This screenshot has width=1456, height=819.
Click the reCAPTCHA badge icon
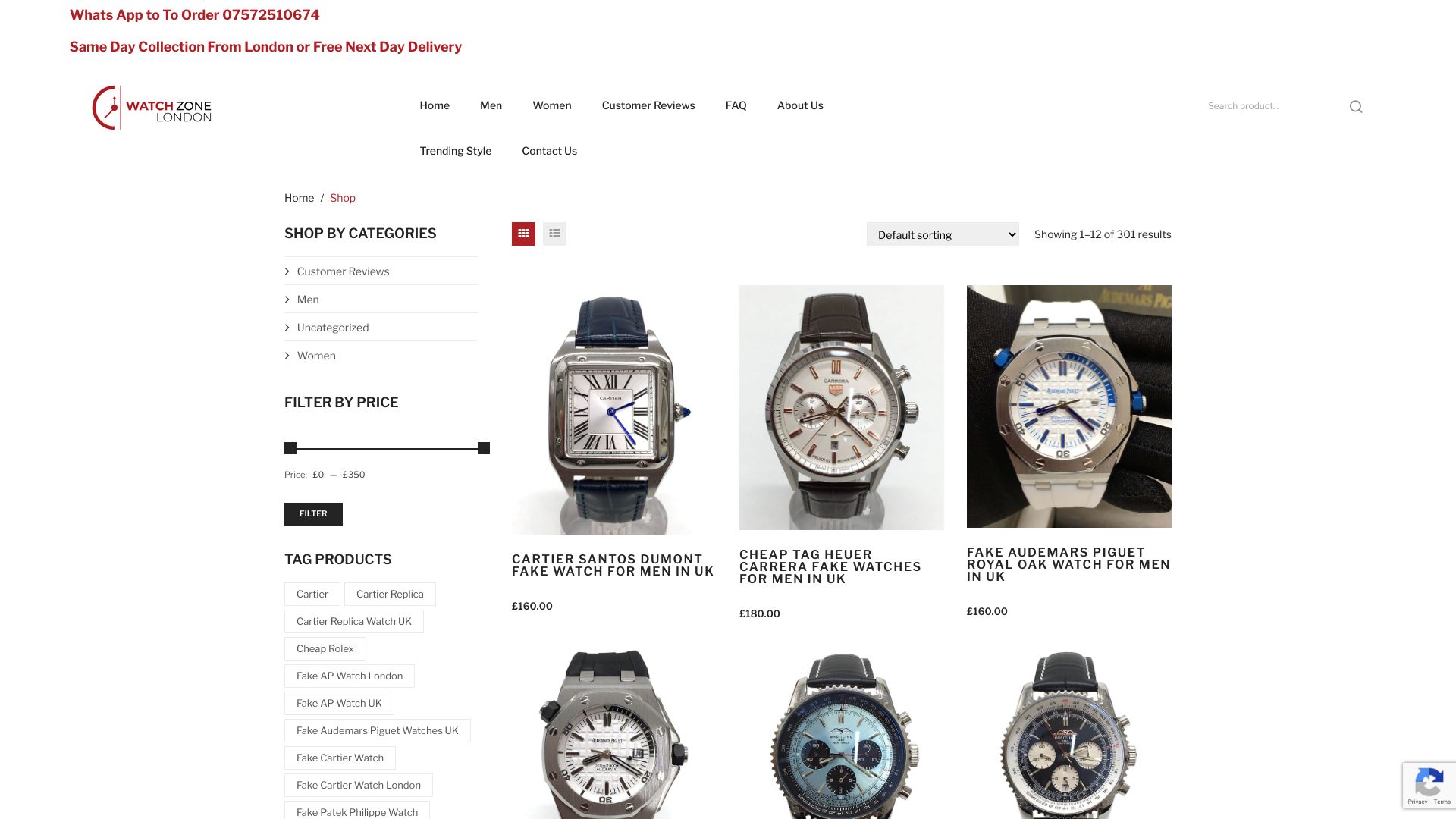(1429, 785)
